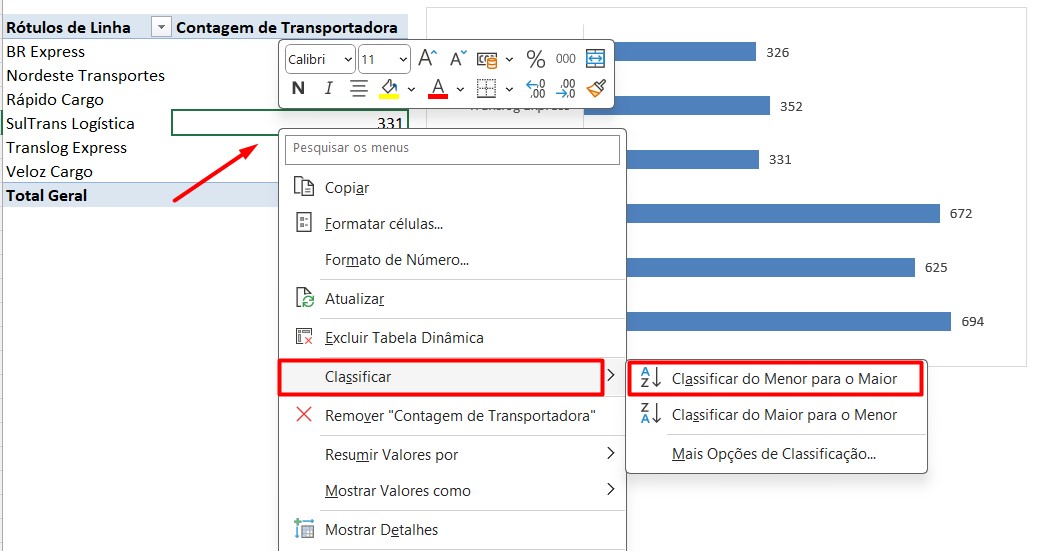Expand Classificar submenu arrow

point(611,376)
